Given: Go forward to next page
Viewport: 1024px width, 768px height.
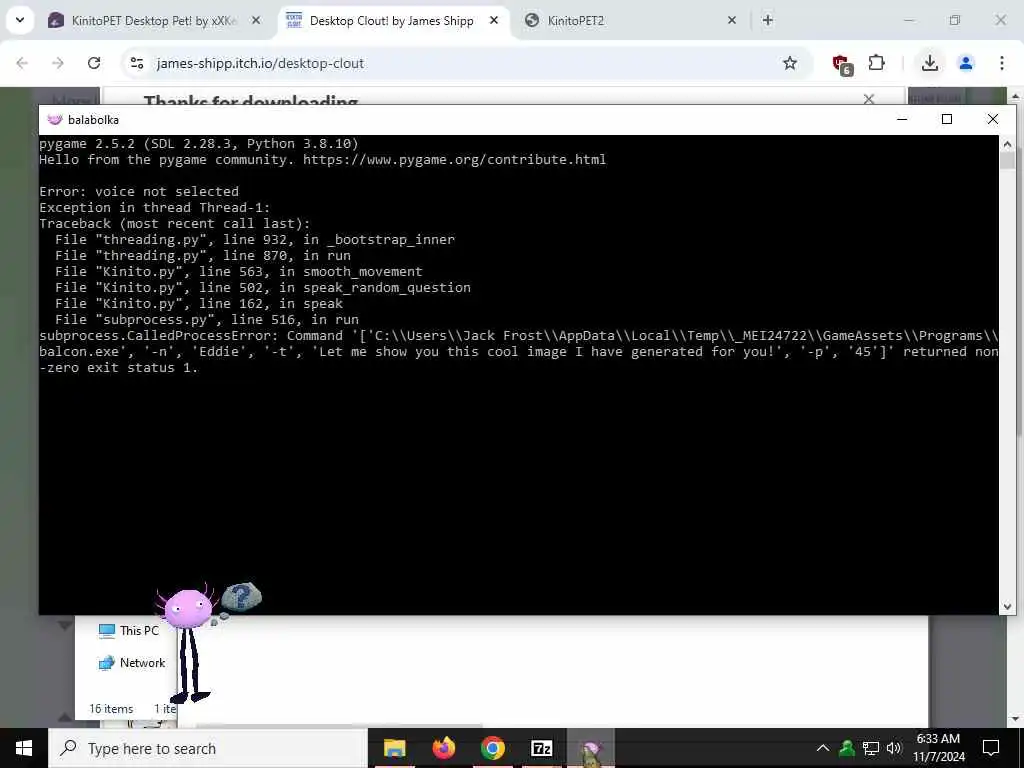Looking at the screenshot, I should tap(58, 63).
